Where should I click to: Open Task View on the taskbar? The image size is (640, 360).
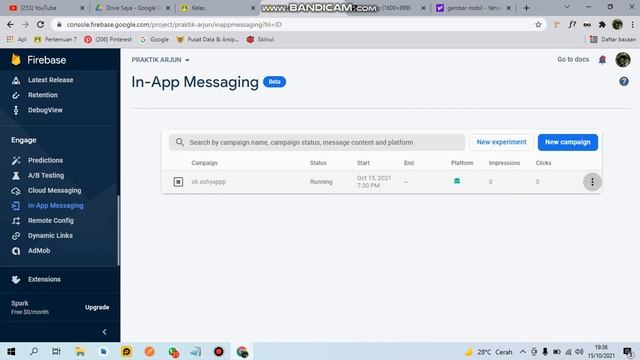point(56,351)
